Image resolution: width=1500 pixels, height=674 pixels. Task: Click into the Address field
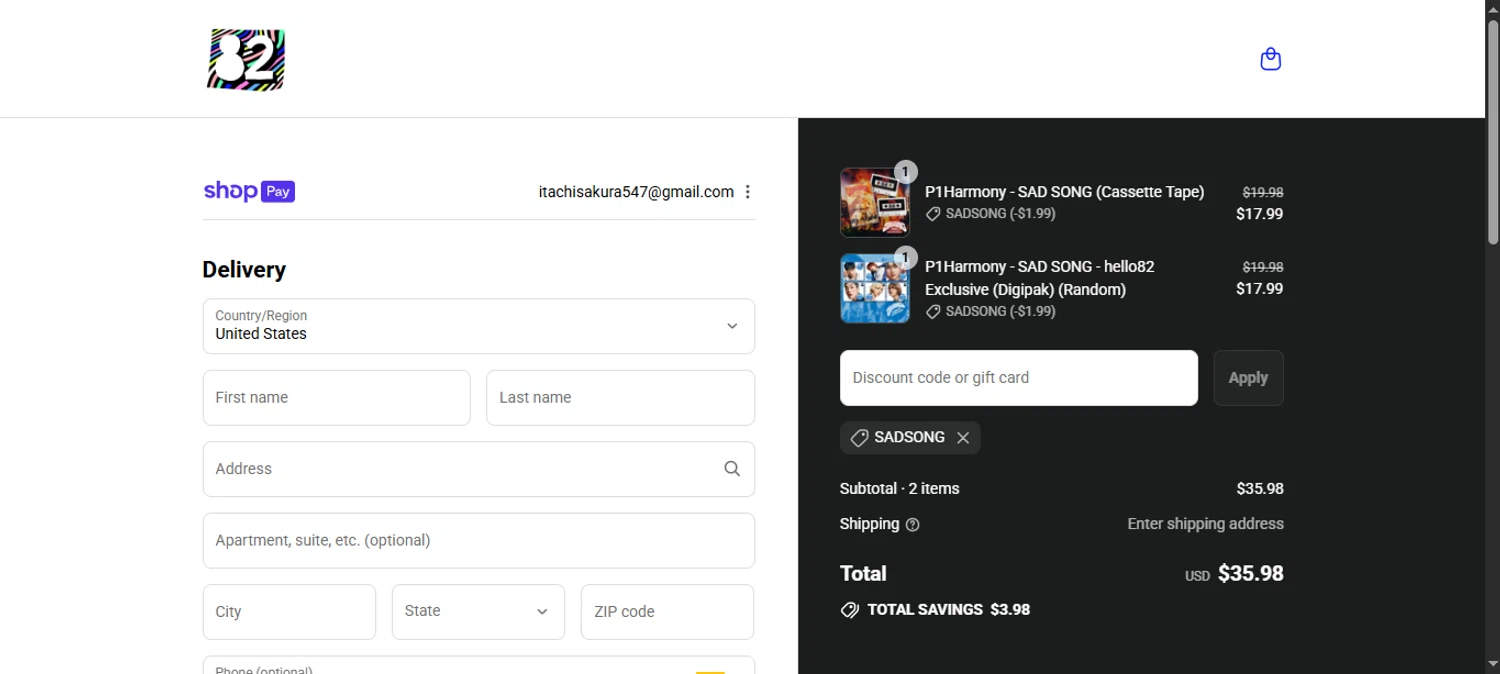click(x=479, y=469)
